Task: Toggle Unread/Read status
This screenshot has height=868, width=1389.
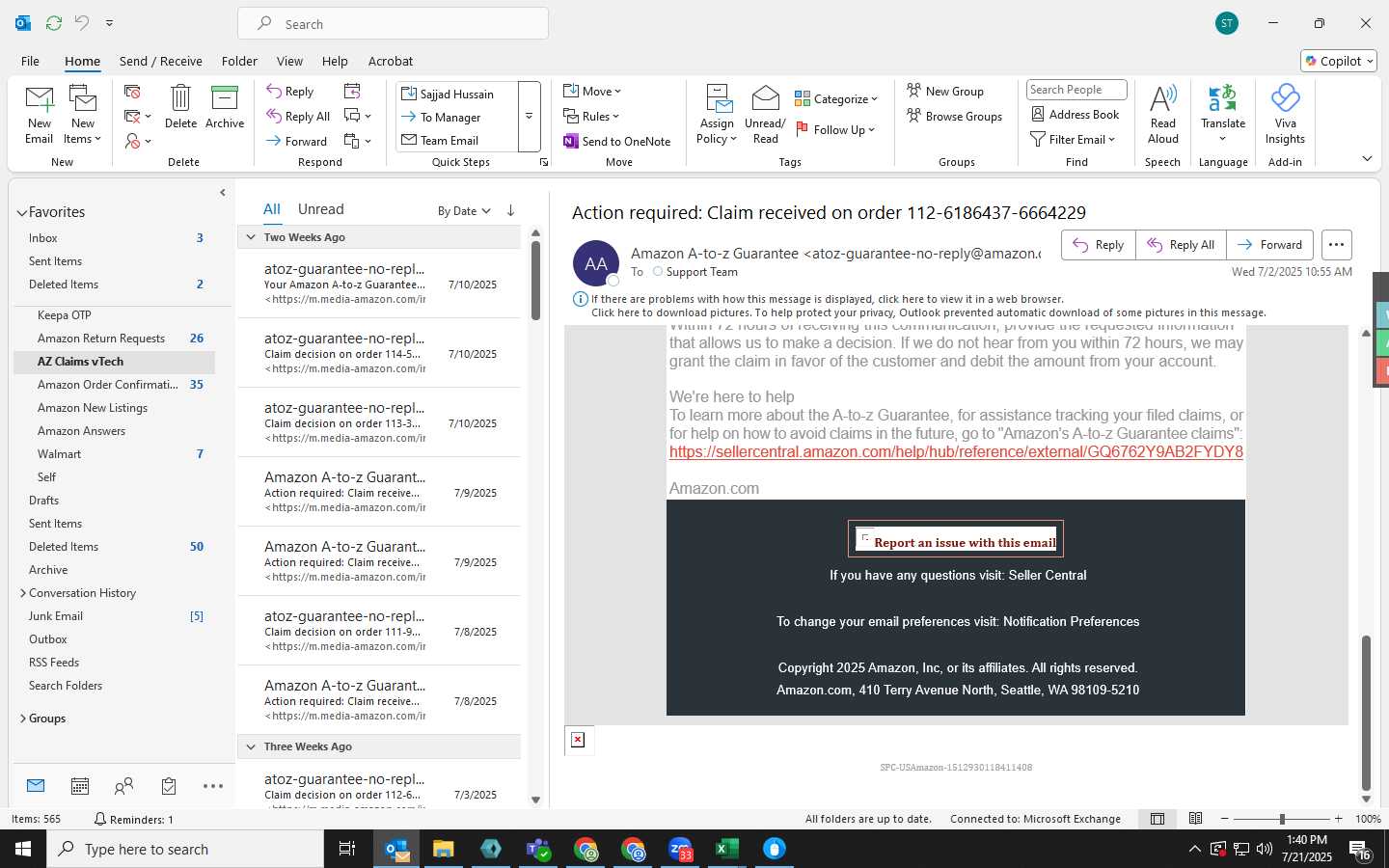Action: click(x=765, y=115)
